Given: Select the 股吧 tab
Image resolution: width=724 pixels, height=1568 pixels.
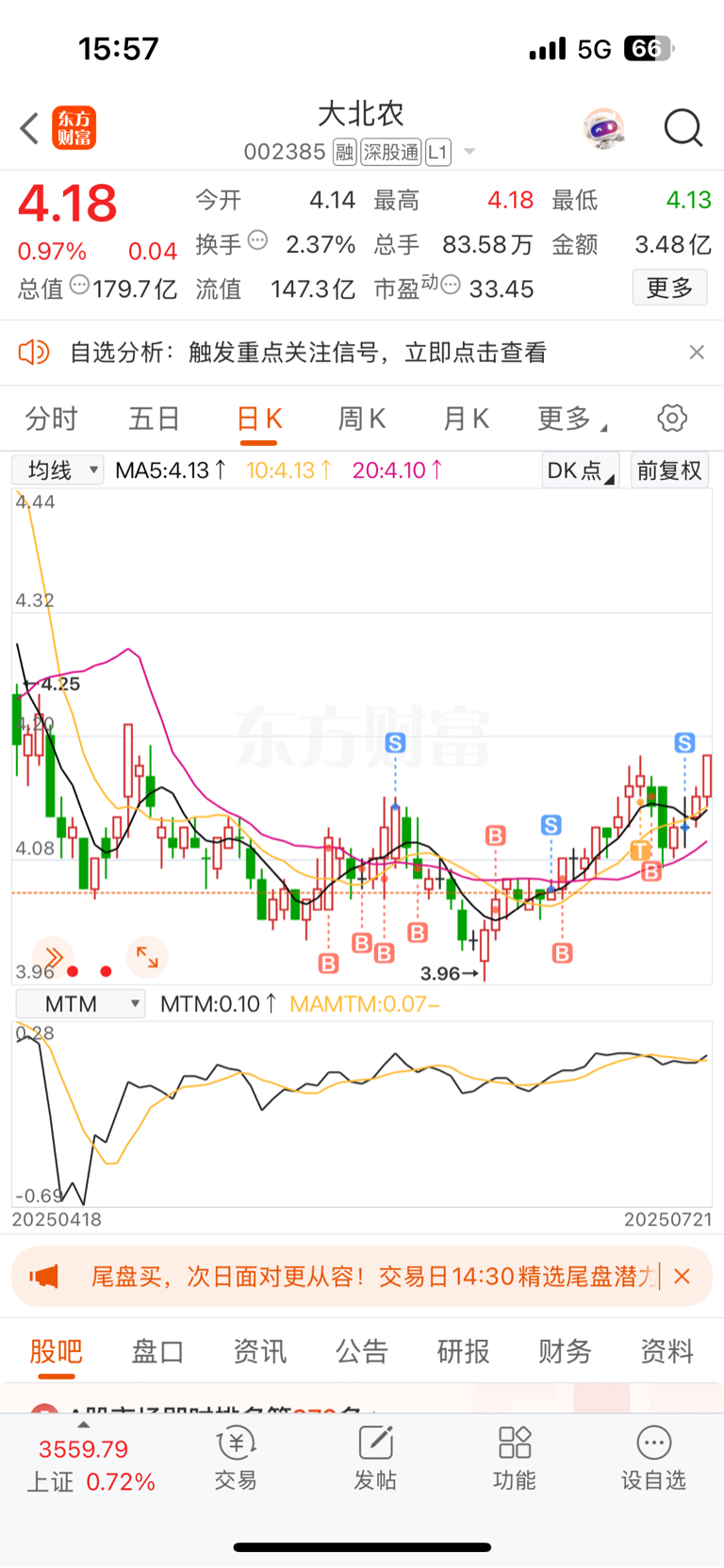Looking at the screenshot, I should click(57, 1351).
